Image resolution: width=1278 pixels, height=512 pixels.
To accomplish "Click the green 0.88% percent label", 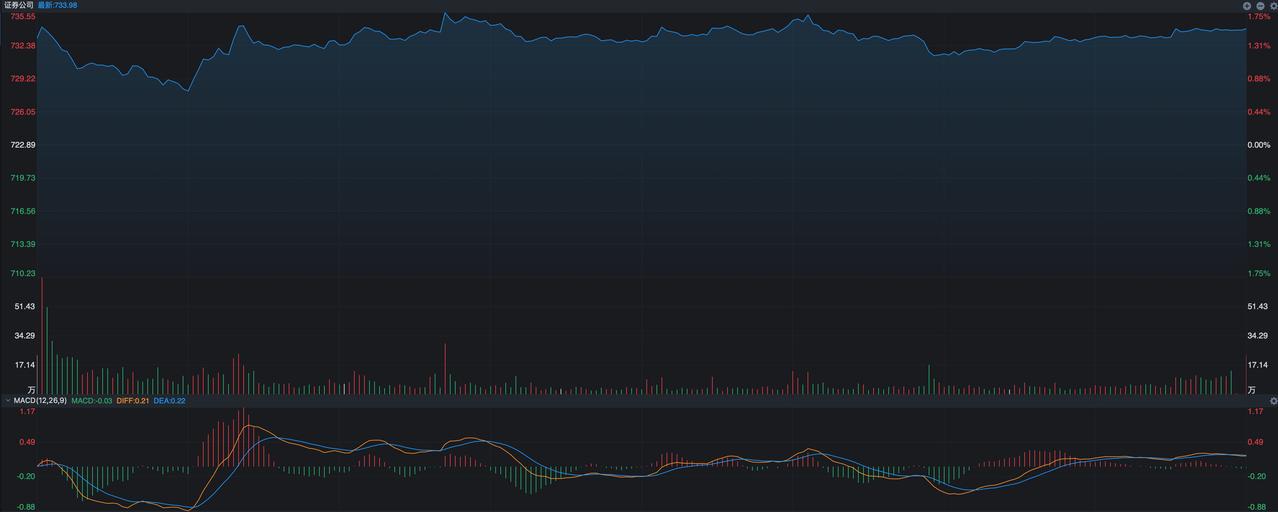I will [1258, 211].
